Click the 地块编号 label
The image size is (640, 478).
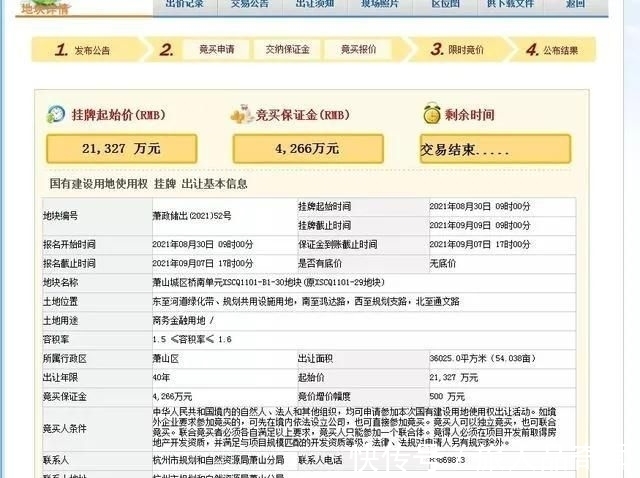[x=60, y=216]
